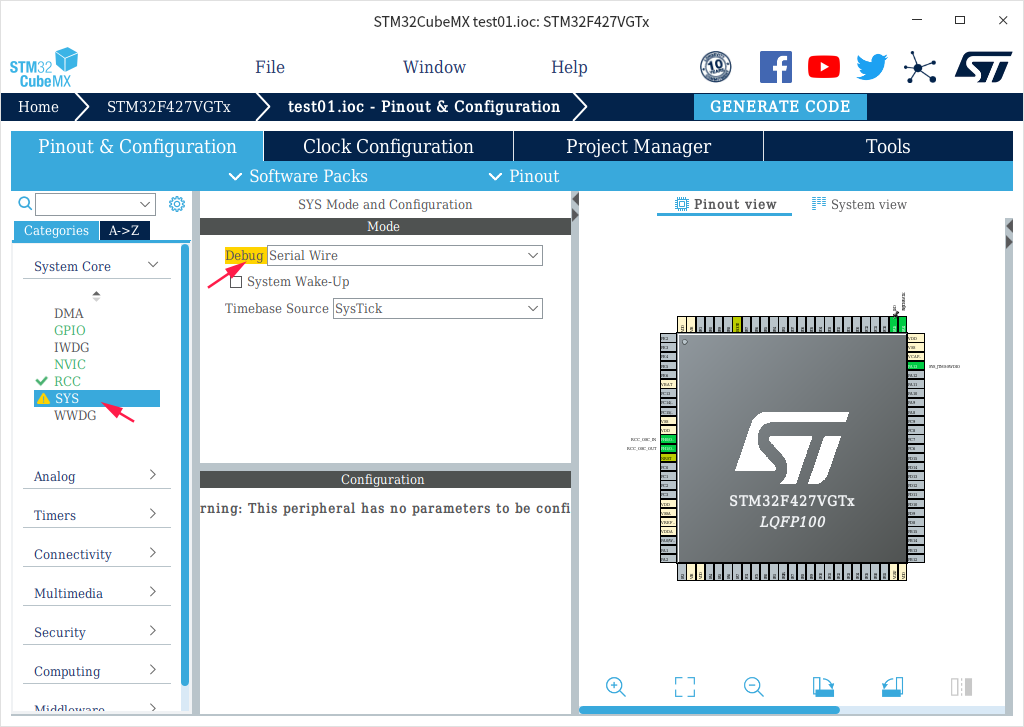Switch to the Clock Configuration tab
This screenshot has height=727, width=1024.
point(388,146)
